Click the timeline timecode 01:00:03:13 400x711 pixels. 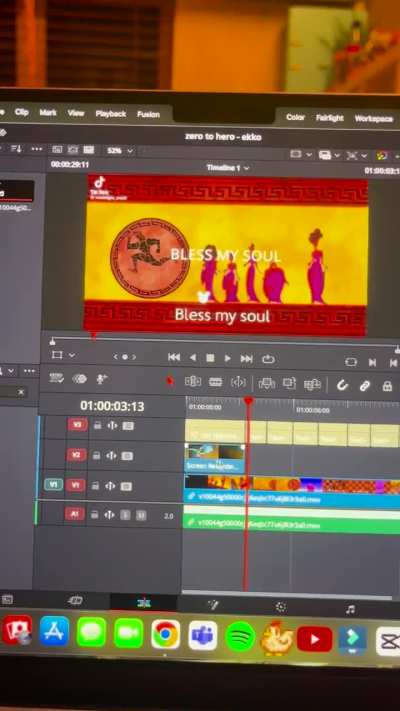pyautogui.click(x=112, y=406)
